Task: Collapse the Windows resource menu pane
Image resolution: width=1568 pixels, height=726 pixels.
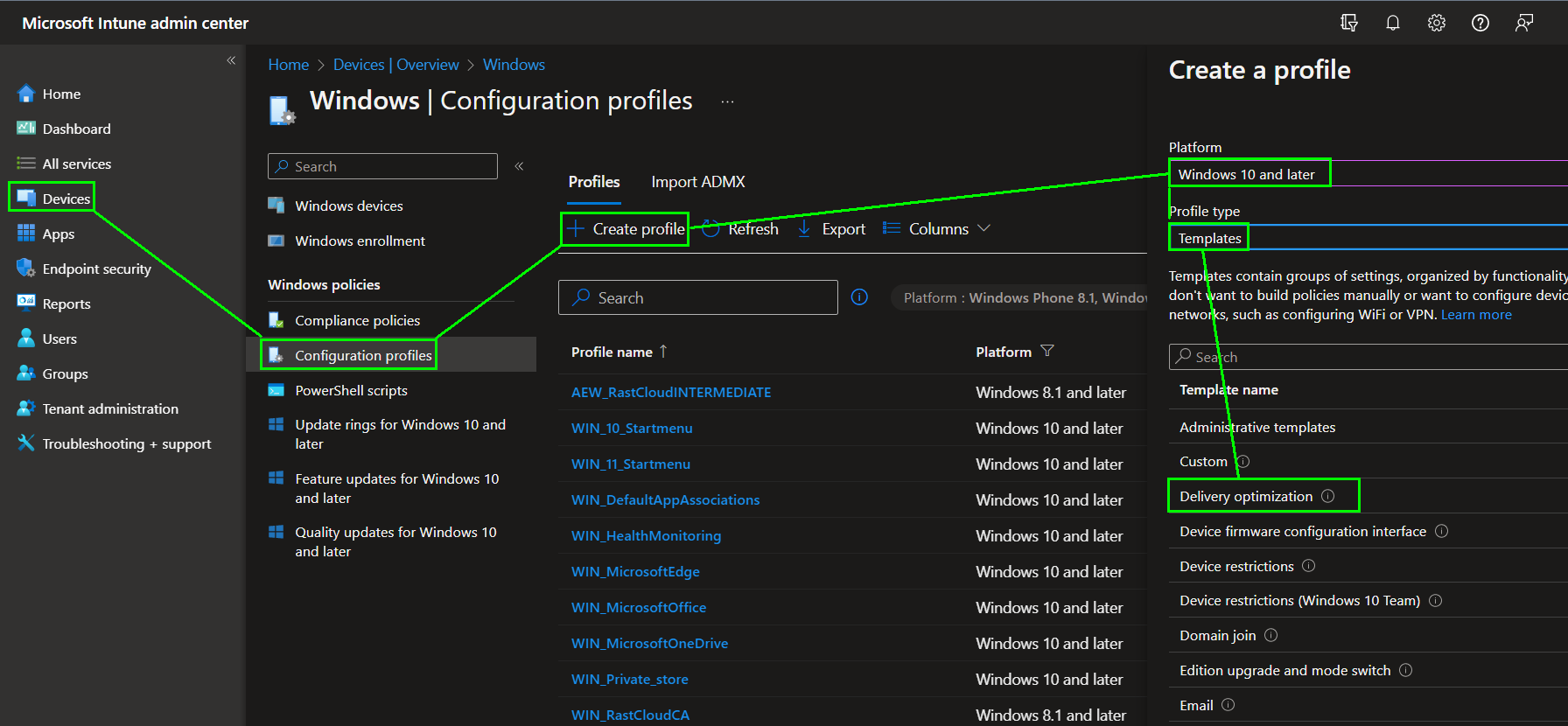Action: pyautogui.click(x=519, y=166)
